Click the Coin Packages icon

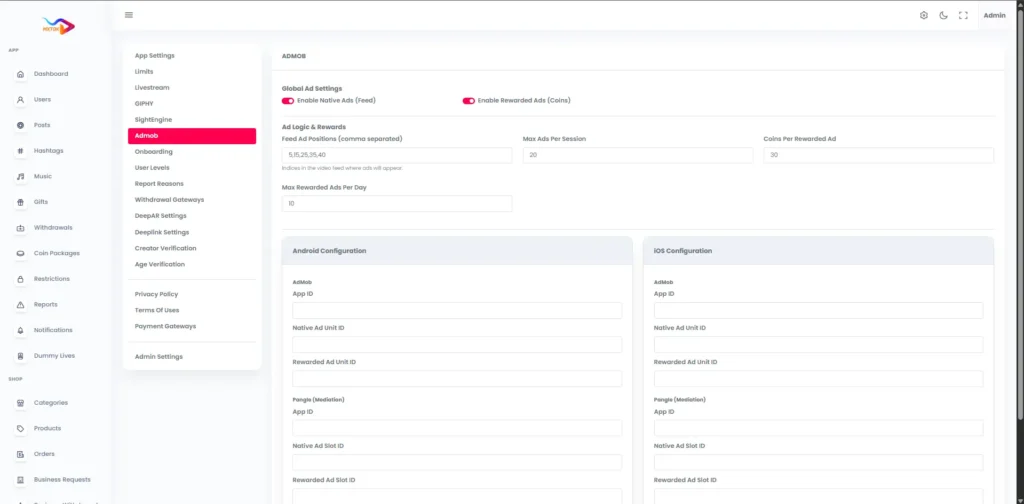[20, 253]
